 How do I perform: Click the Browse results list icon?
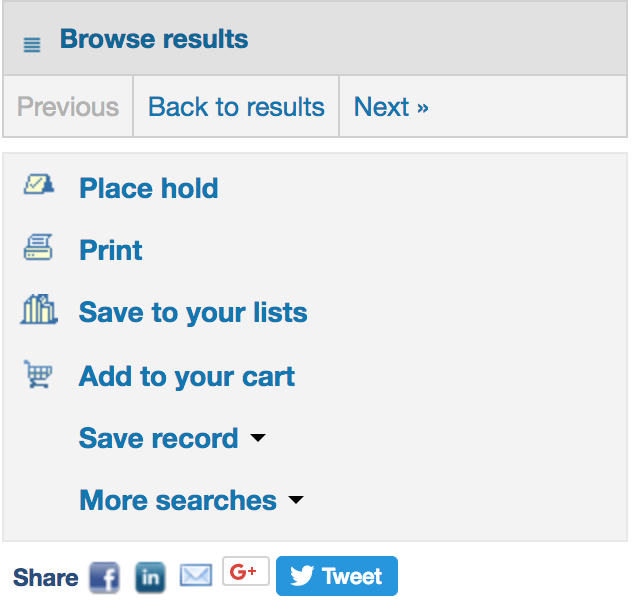tap(32, 45)
